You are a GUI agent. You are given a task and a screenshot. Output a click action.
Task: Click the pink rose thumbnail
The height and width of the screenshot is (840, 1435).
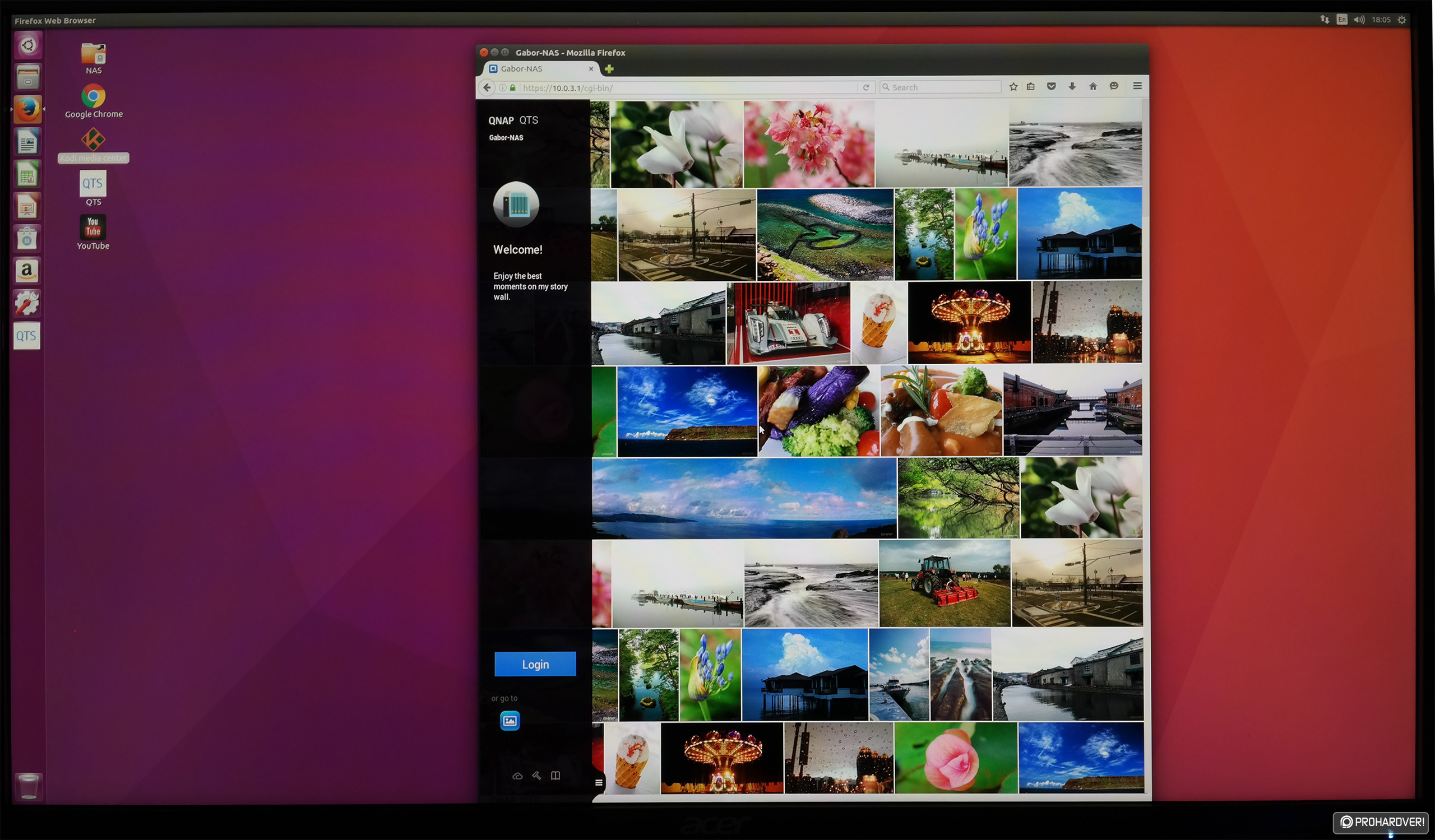pos(956,758)
